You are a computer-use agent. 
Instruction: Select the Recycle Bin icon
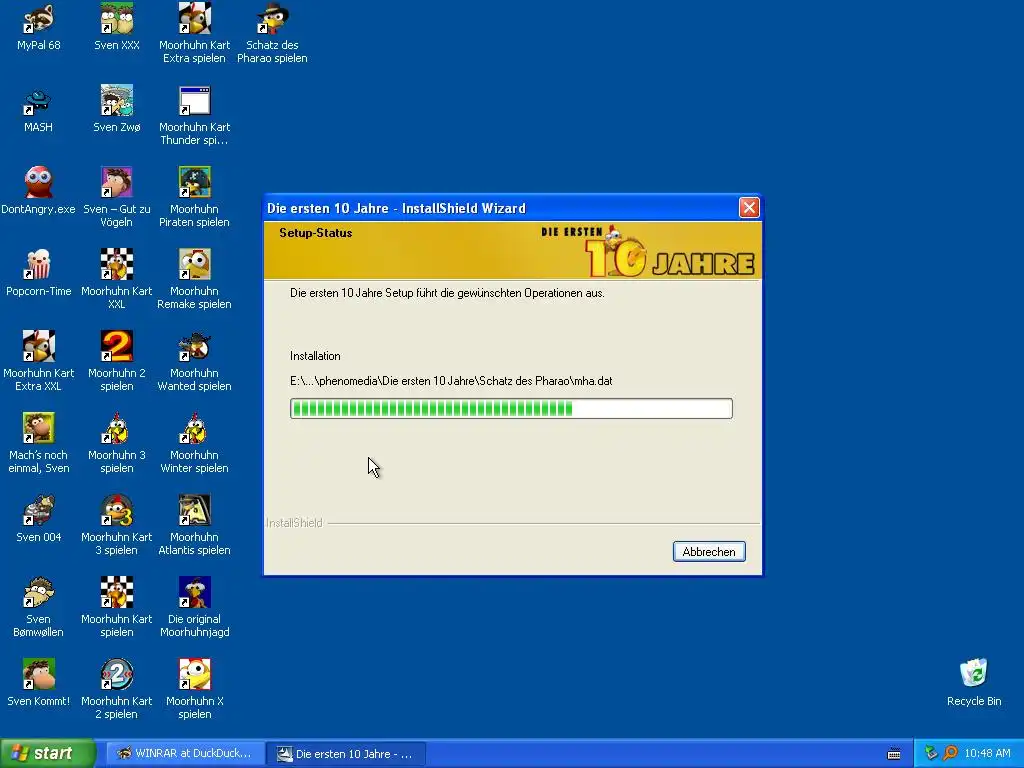pos(974,683)
